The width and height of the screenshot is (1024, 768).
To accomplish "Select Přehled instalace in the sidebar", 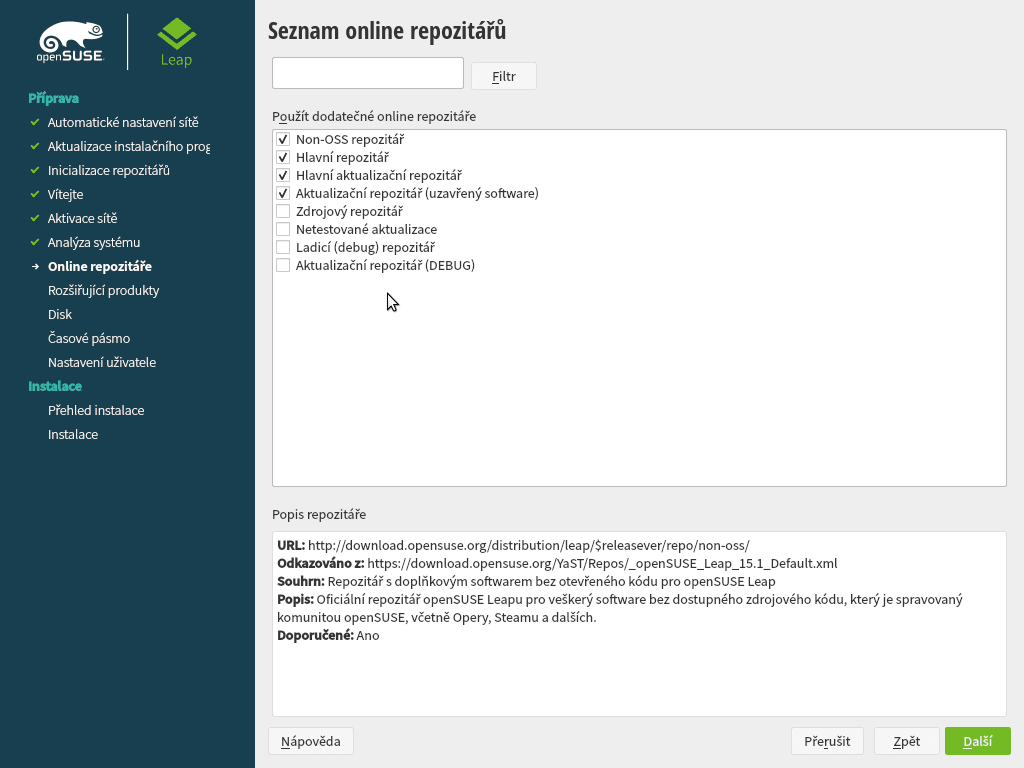I will point(96,410).
